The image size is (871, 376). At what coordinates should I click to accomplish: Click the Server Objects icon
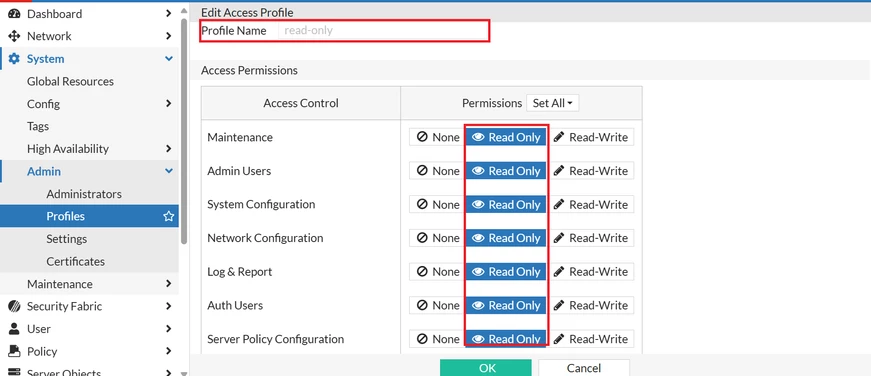click(x=14, y=372)
